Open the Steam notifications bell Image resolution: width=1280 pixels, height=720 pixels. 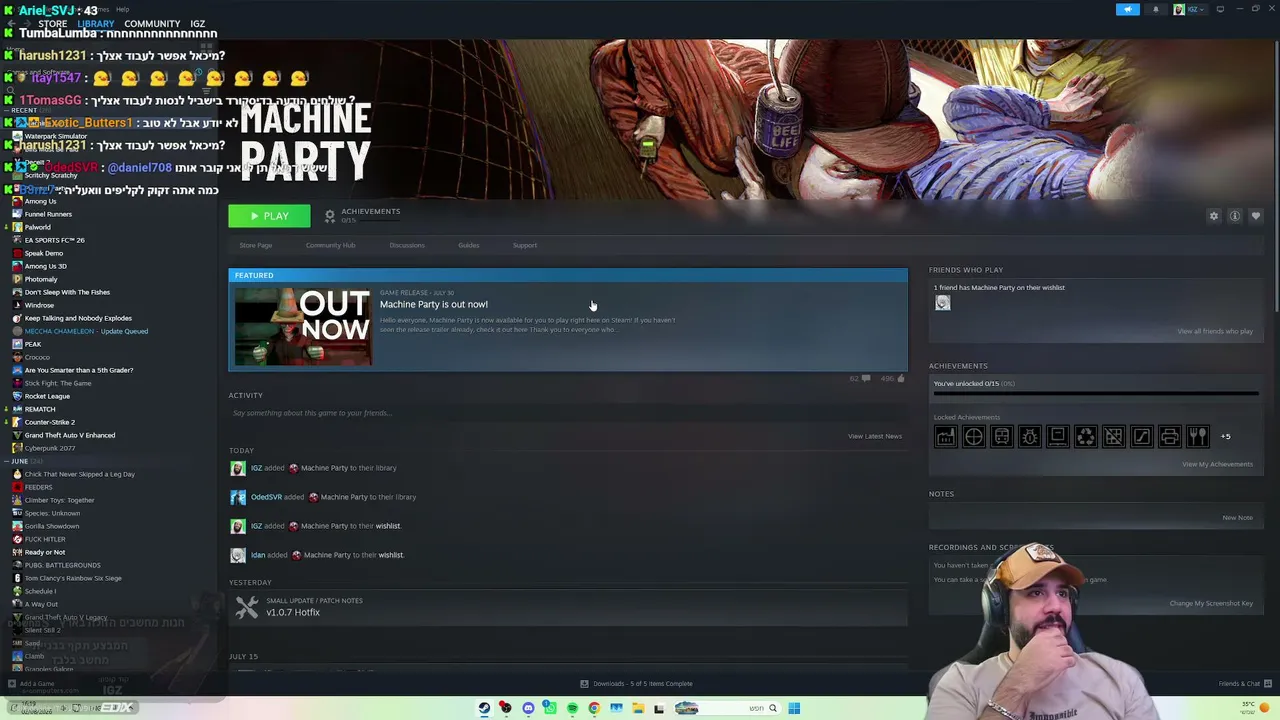tap(1156, 9)
